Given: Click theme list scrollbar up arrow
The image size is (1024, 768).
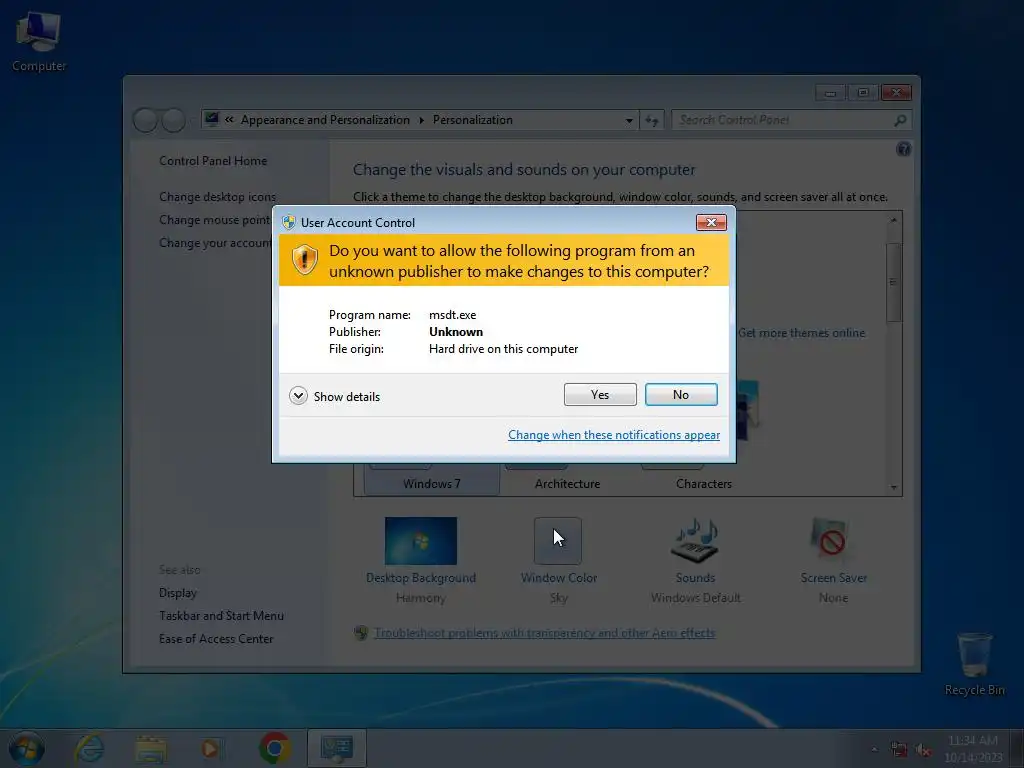Looking at the screenshot, I should coord(893,221).
